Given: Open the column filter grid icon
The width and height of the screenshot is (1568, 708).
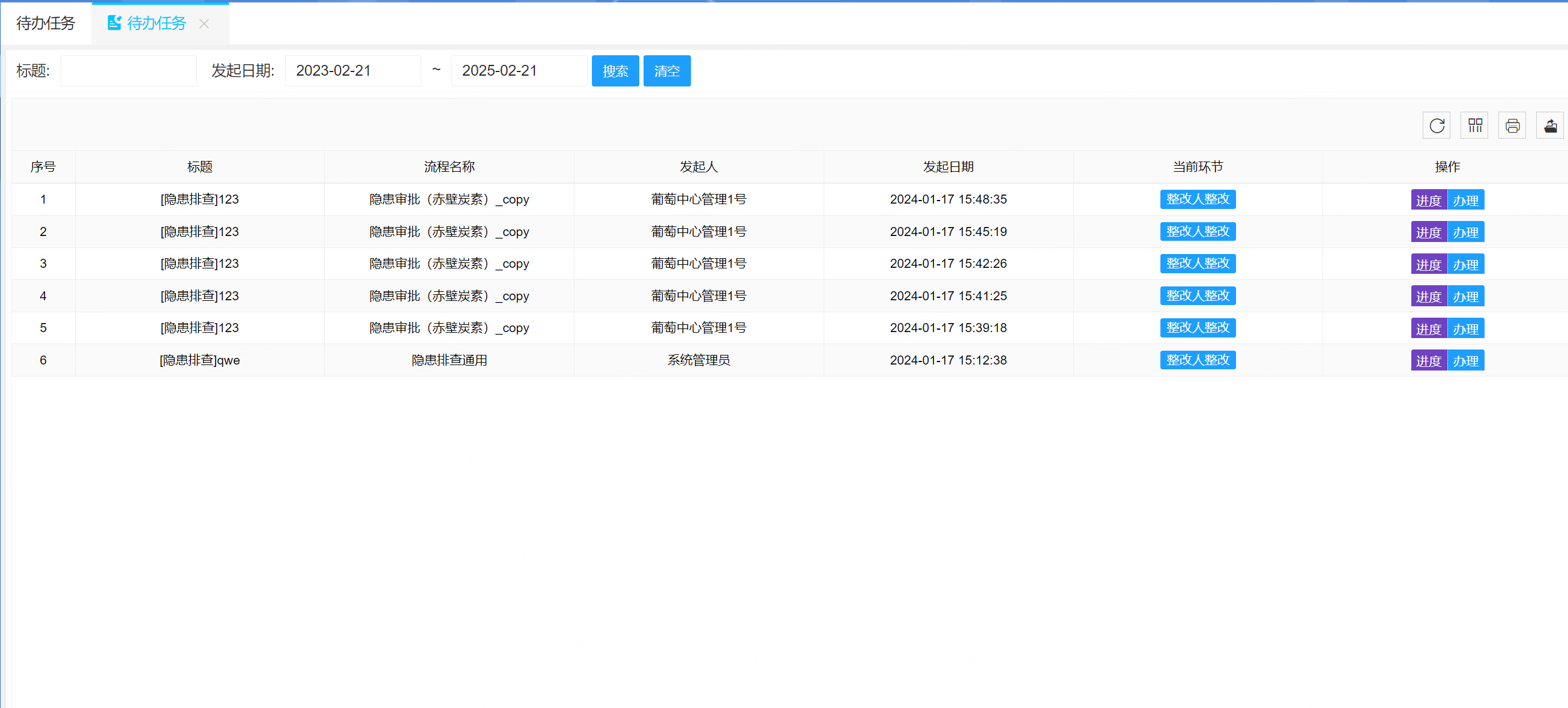Looking at the screenshot, I should tap(1474, 126).
